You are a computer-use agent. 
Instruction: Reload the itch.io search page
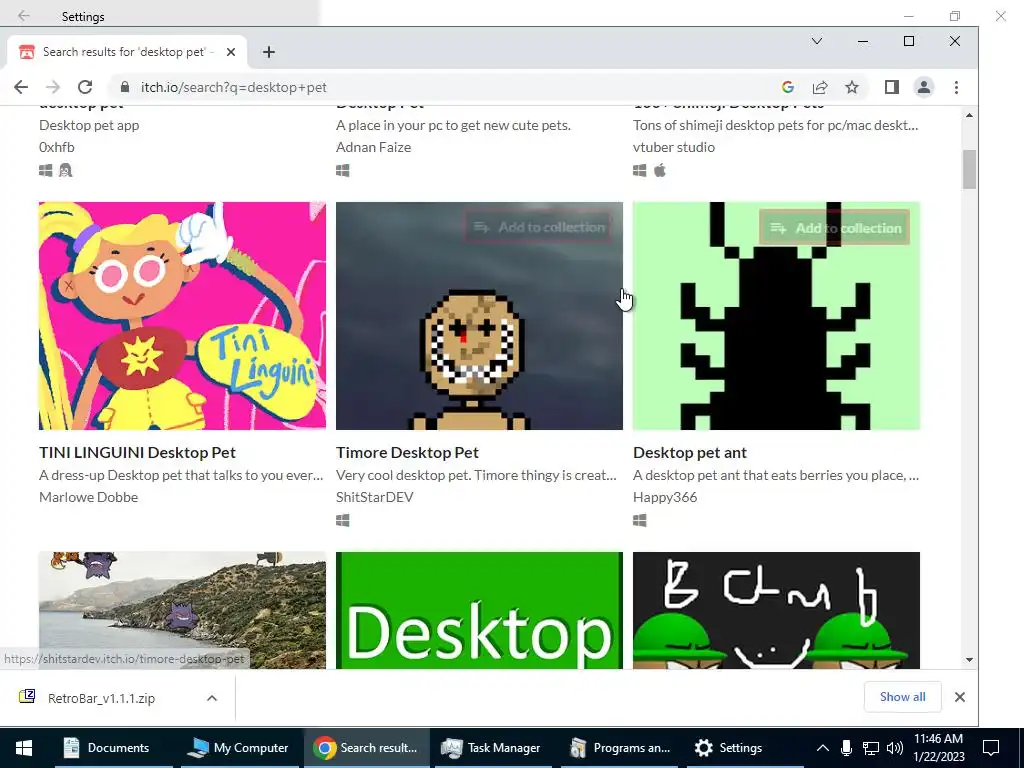(85, 87)
